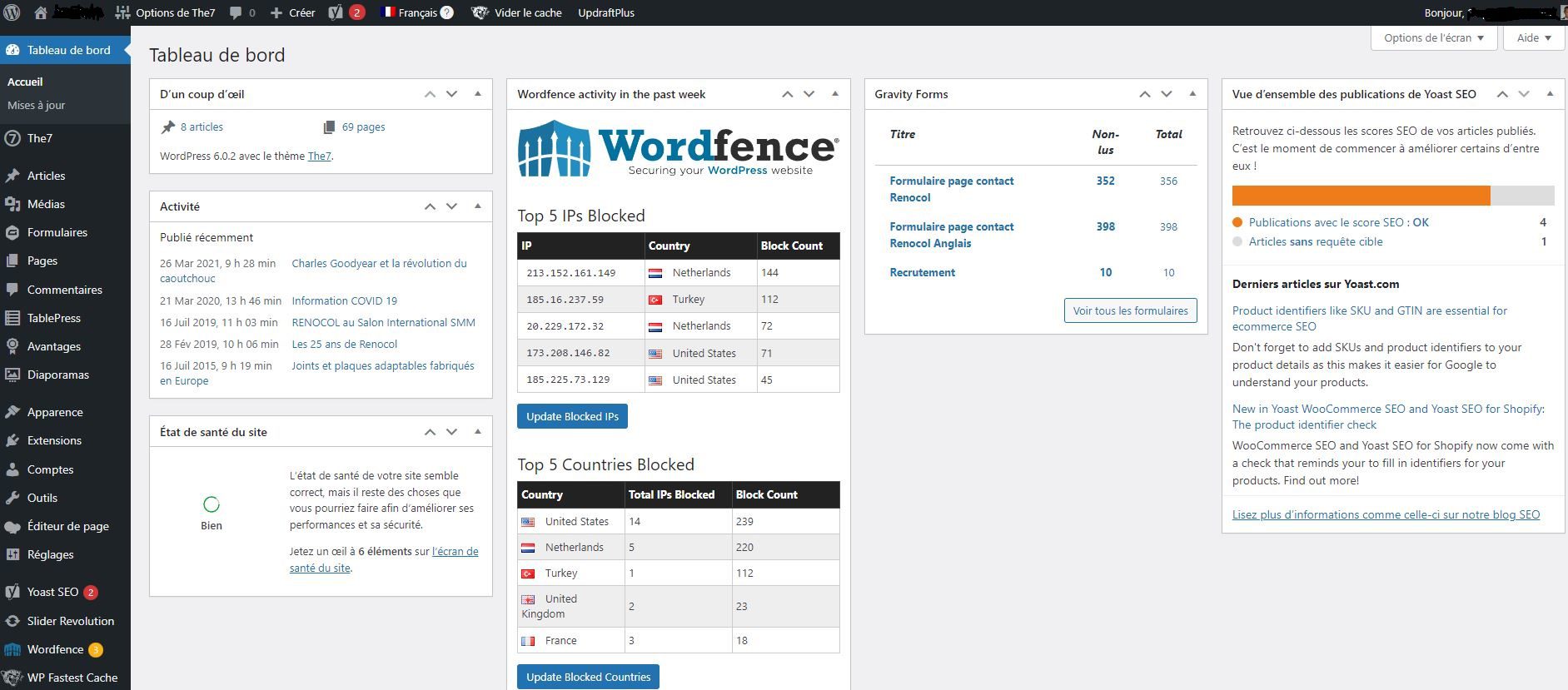Open the Tableau de bord menu
The height and width of the screenshot is (690, 1568).
click(65, 50)
